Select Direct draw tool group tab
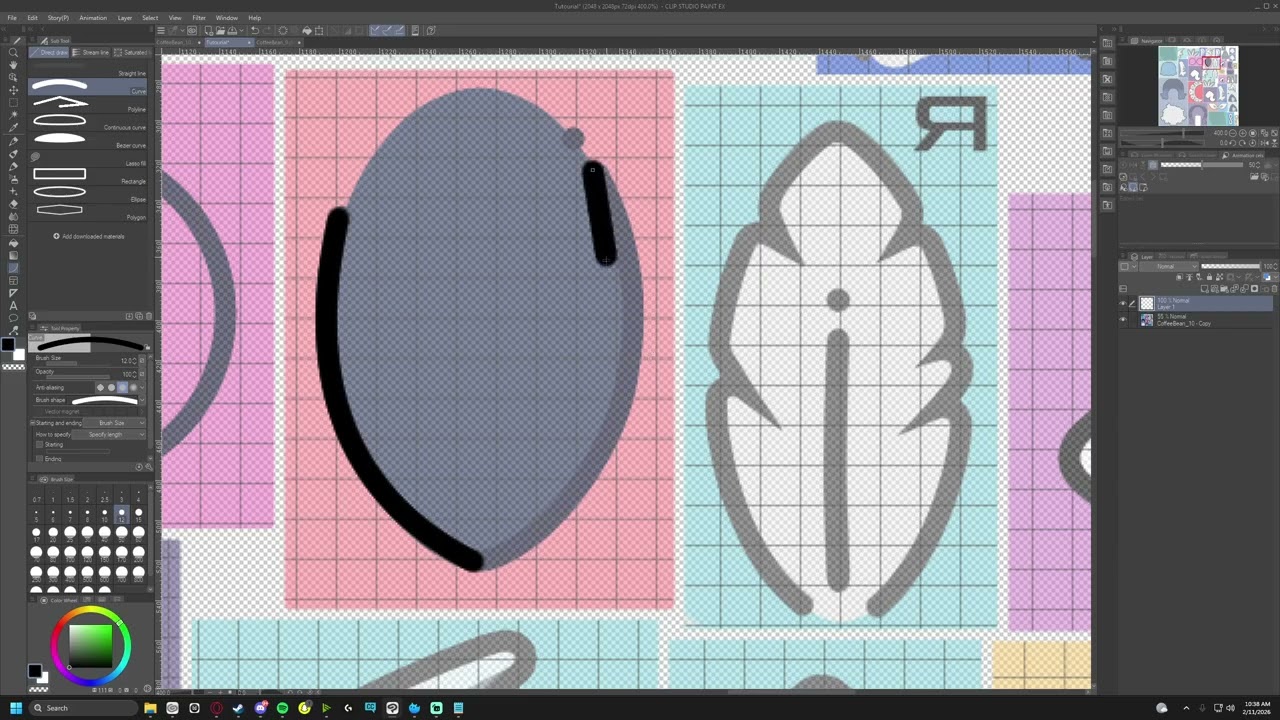Image resolution: width=1280 pixels, height=720 pixels. (x=50, y=52)
